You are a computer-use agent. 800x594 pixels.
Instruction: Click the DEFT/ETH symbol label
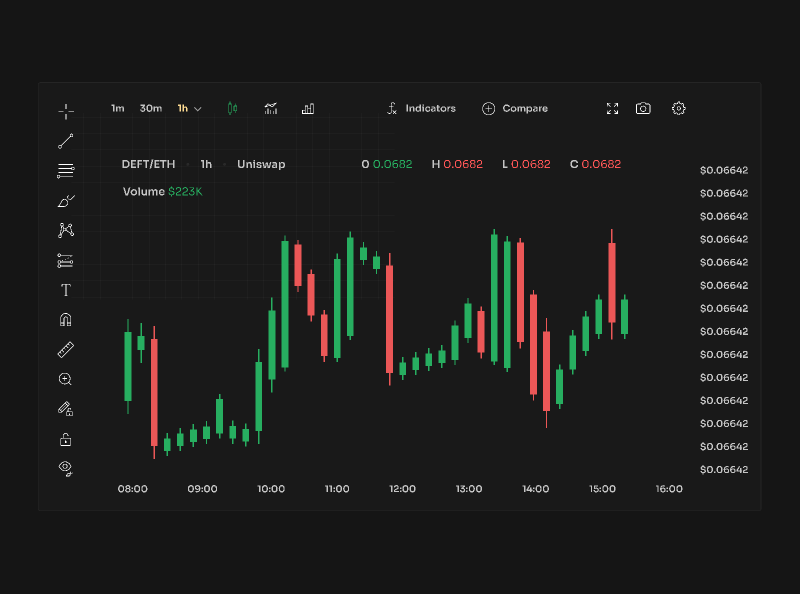click(x=148, y=164)
